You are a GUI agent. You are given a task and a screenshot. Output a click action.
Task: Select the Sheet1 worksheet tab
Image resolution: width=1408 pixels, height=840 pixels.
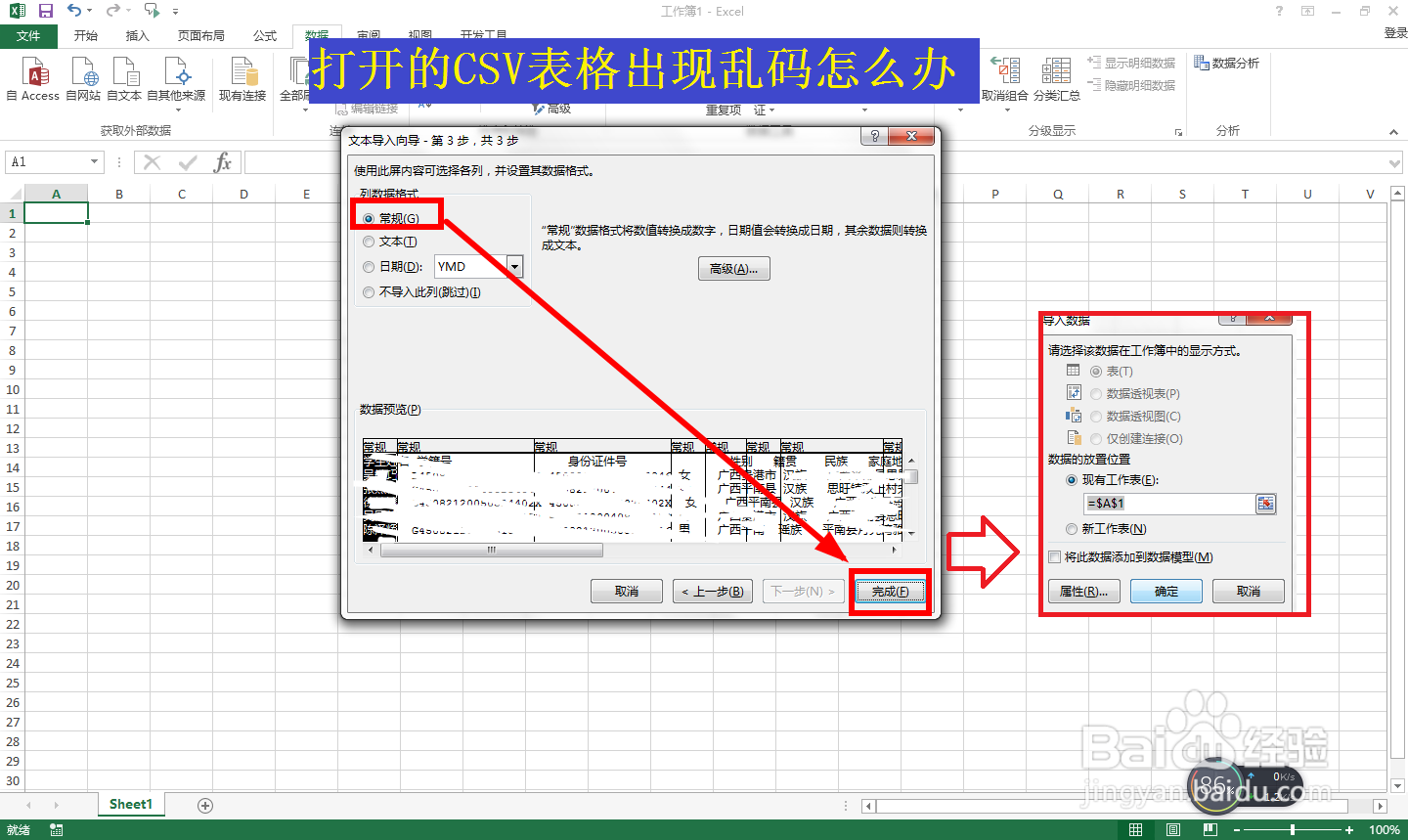(130, 804)
